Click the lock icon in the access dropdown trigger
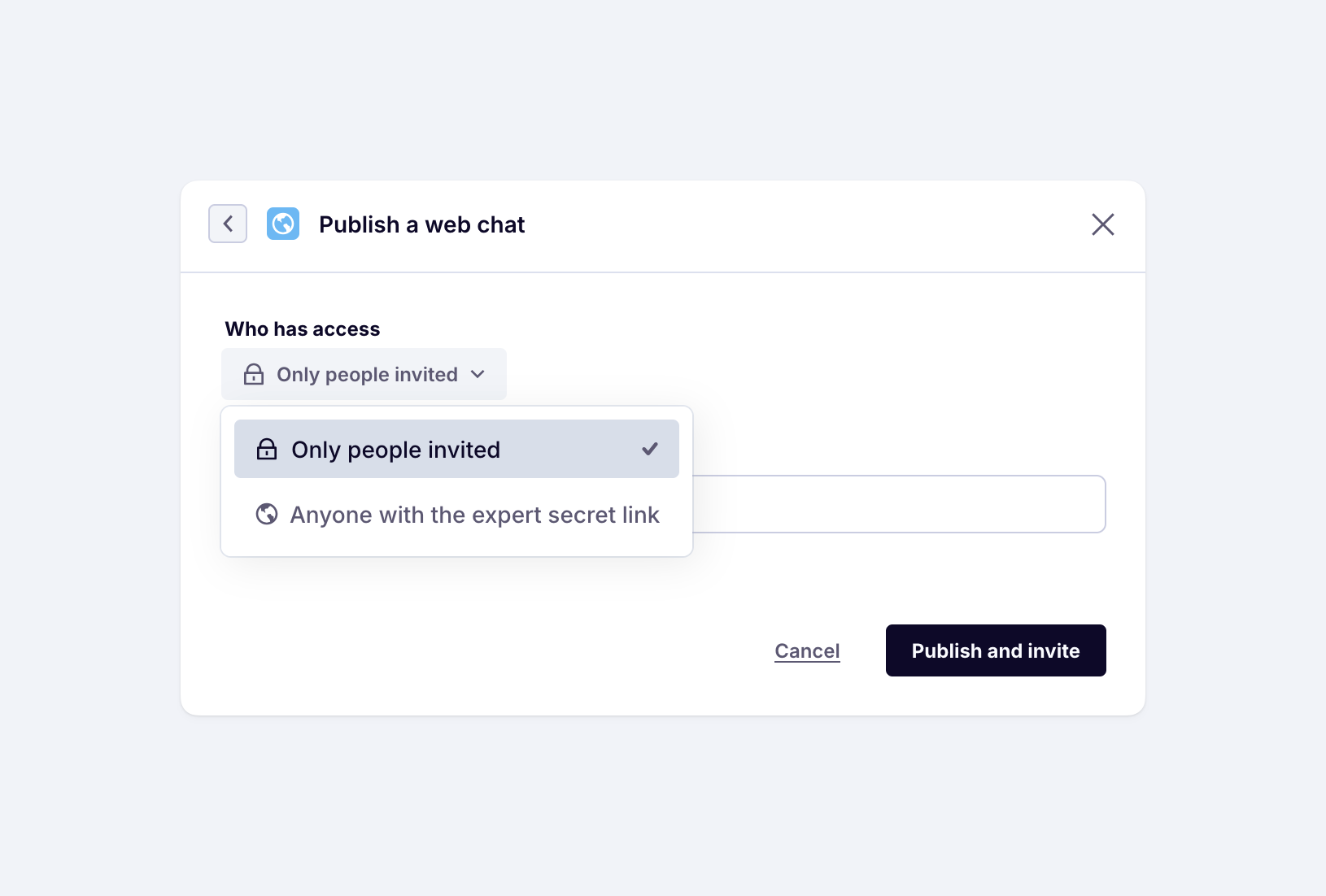 point(254,374)
